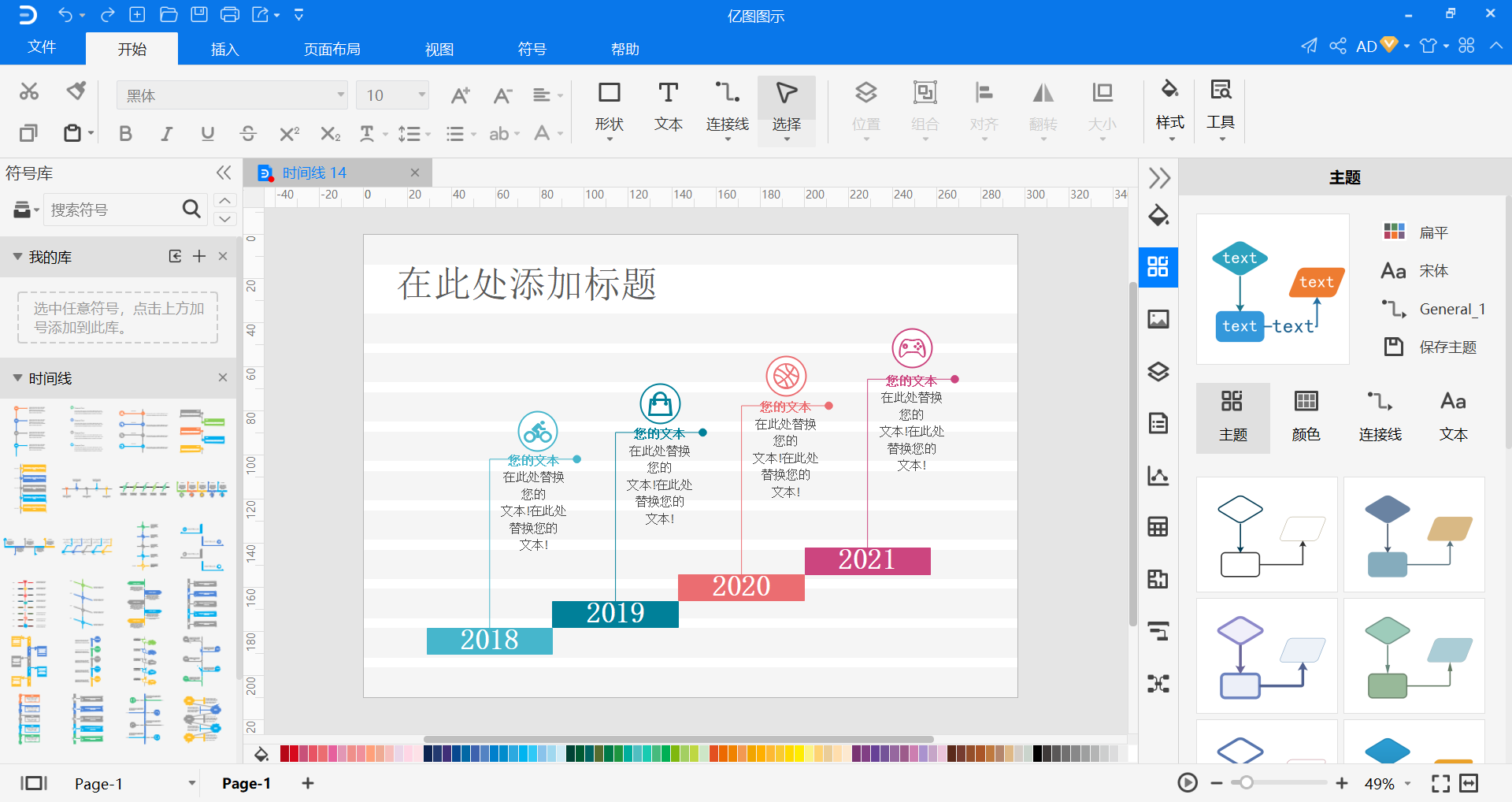
Task: Toggle Subscript formatting
Action: 331,134
